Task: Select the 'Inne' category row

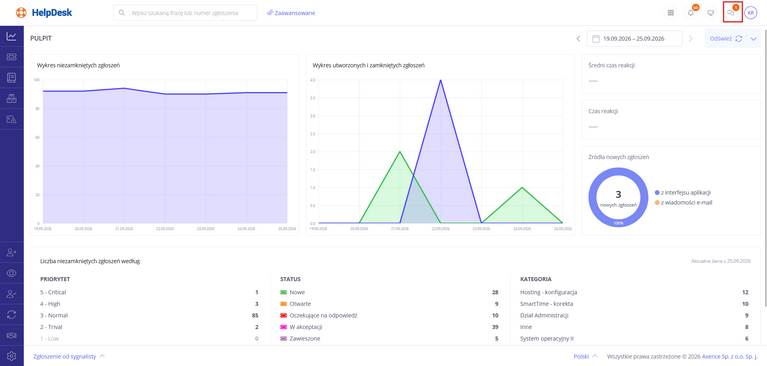Action: tap(634, 327)
